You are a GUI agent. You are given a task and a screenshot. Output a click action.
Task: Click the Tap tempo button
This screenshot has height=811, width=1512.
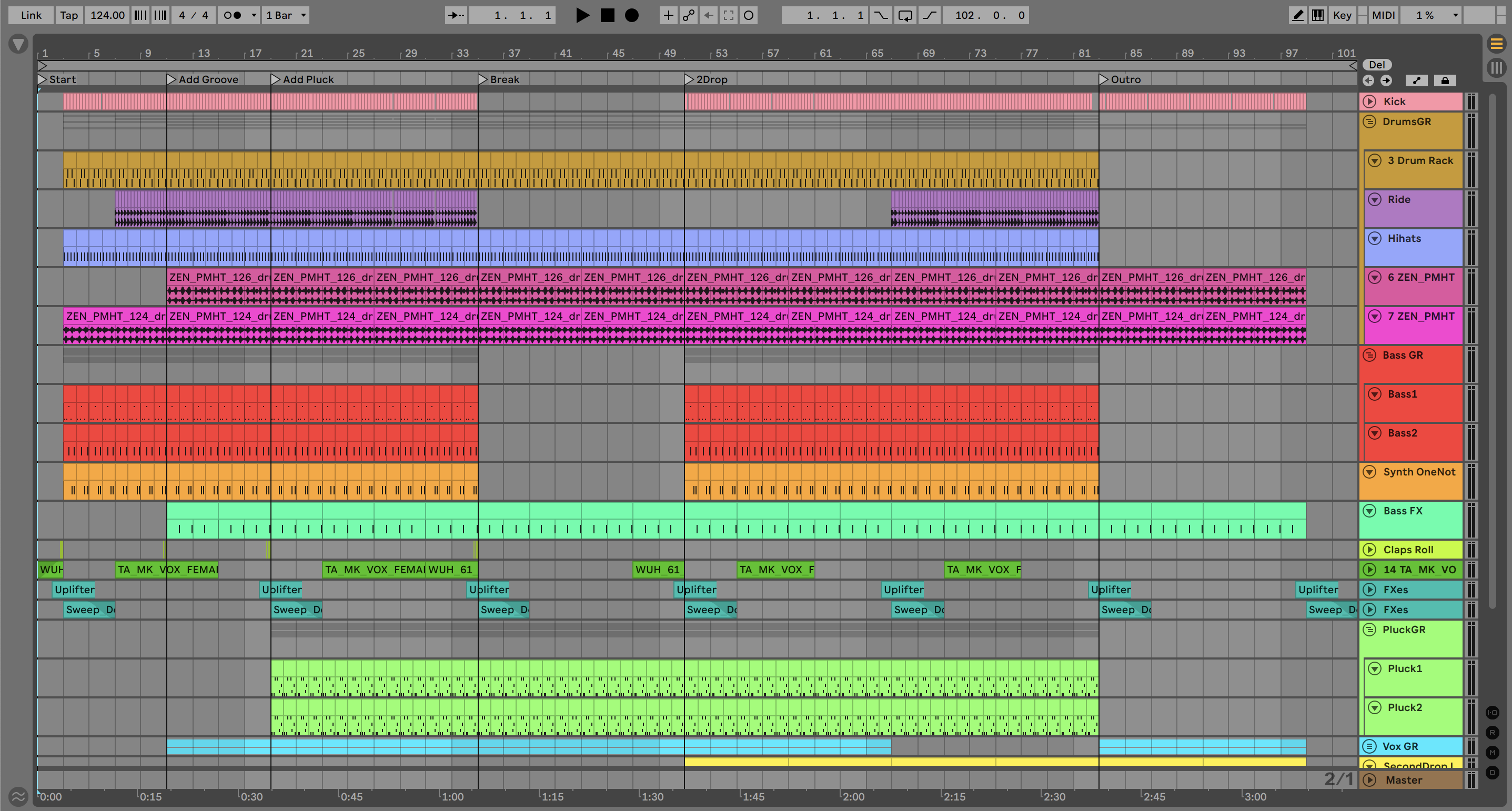(69, 15)
